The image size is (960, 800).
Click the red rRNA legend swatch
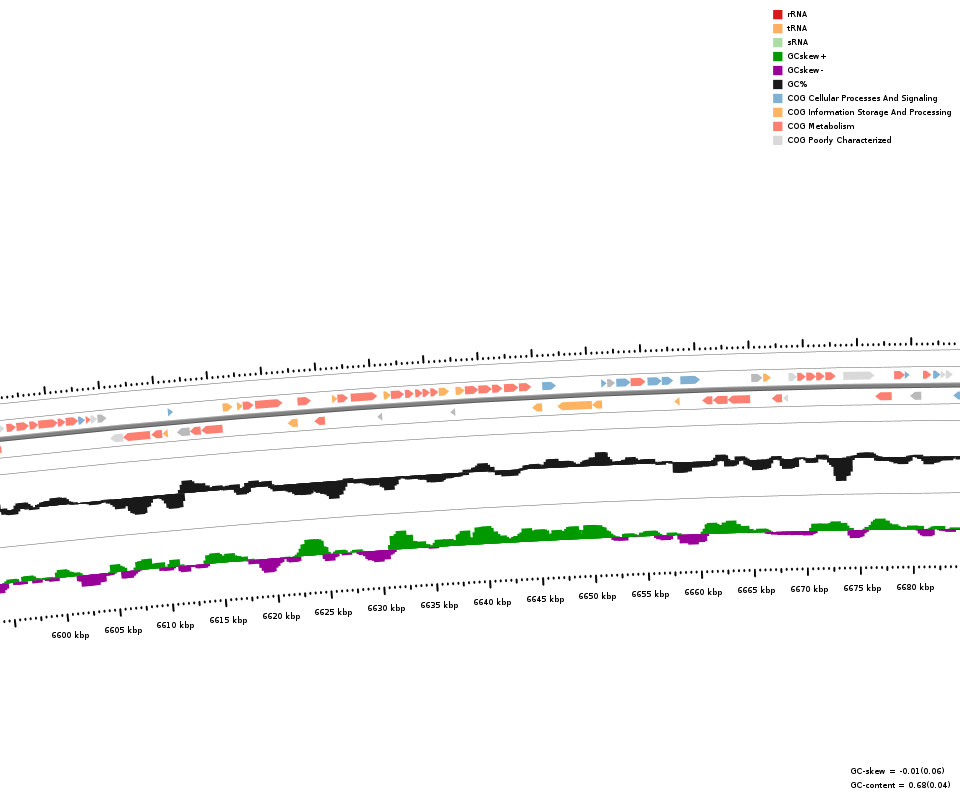(777, 14)
